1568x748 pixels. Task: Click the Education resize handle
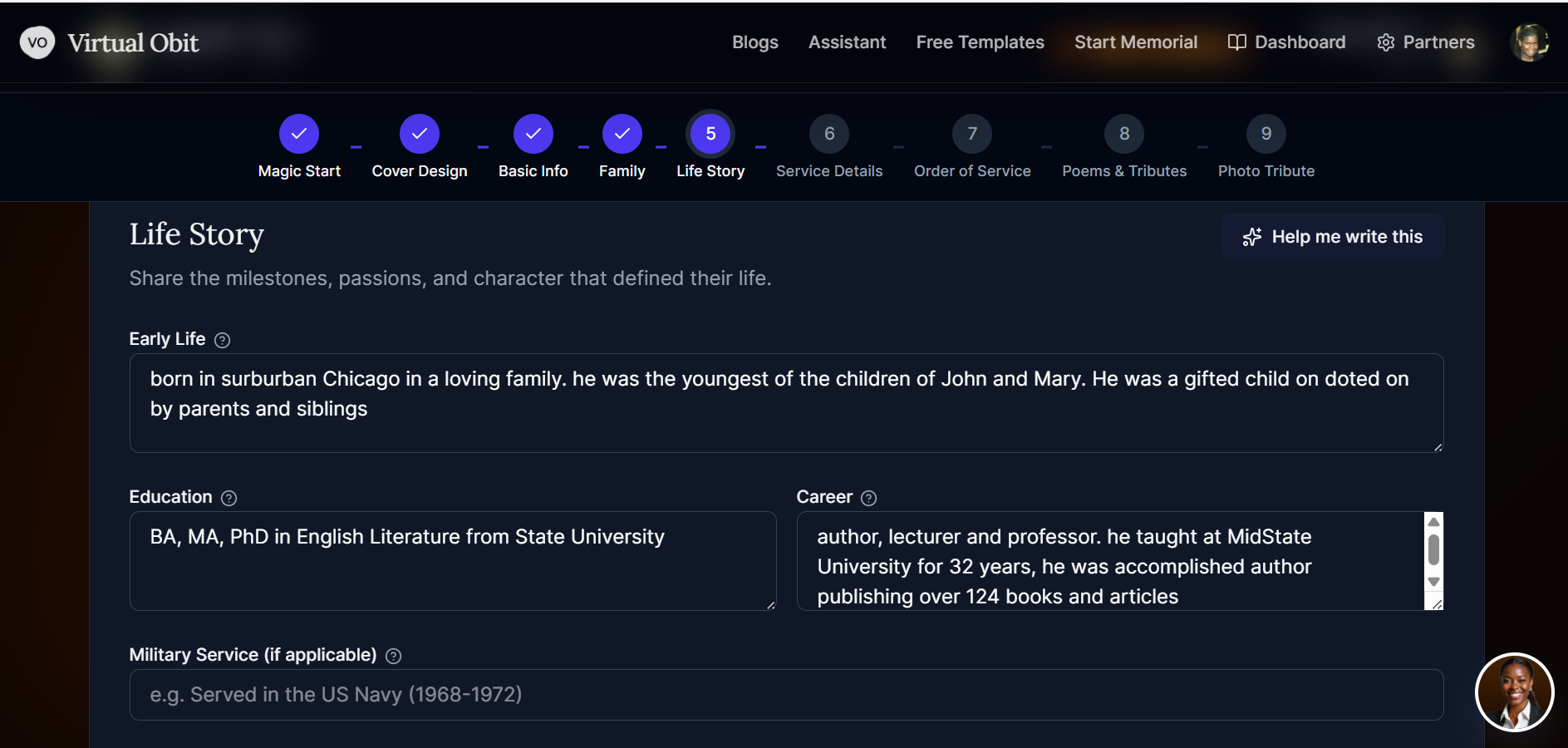tap(770, 604)
